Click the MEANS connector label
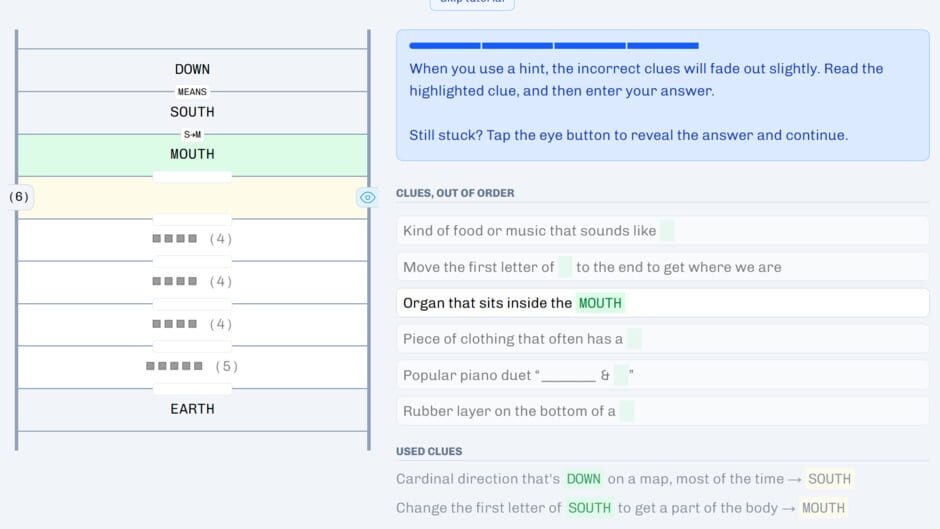 [x=192, y=92]
